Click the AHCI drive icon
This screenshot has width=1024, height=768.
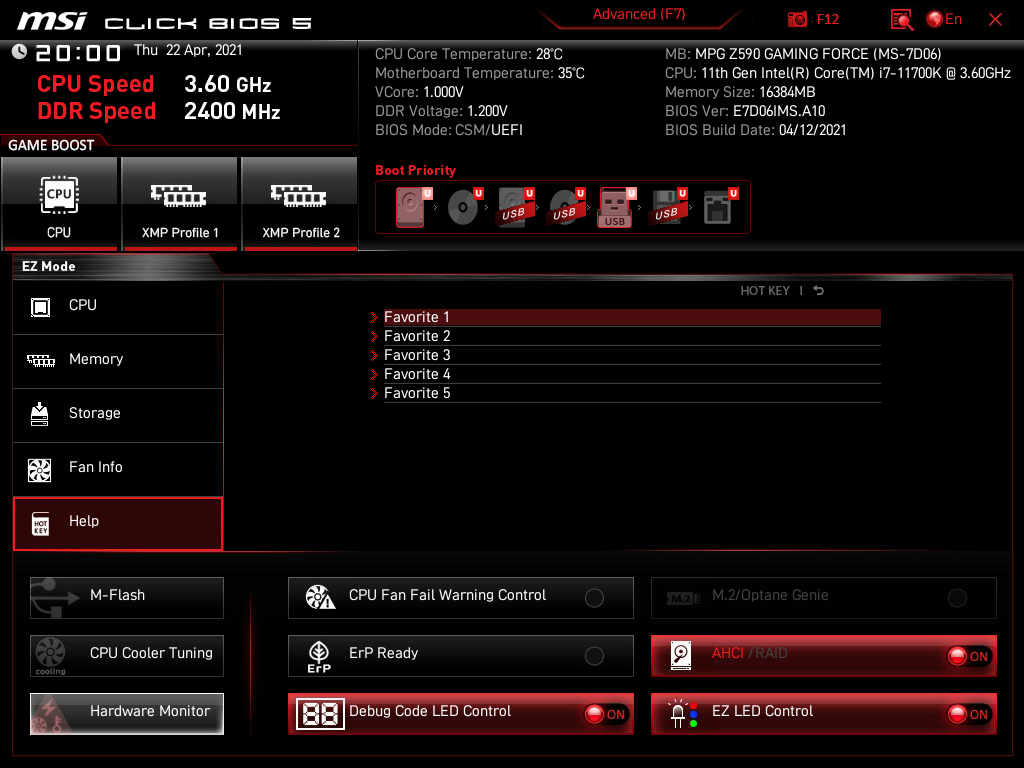681,656
